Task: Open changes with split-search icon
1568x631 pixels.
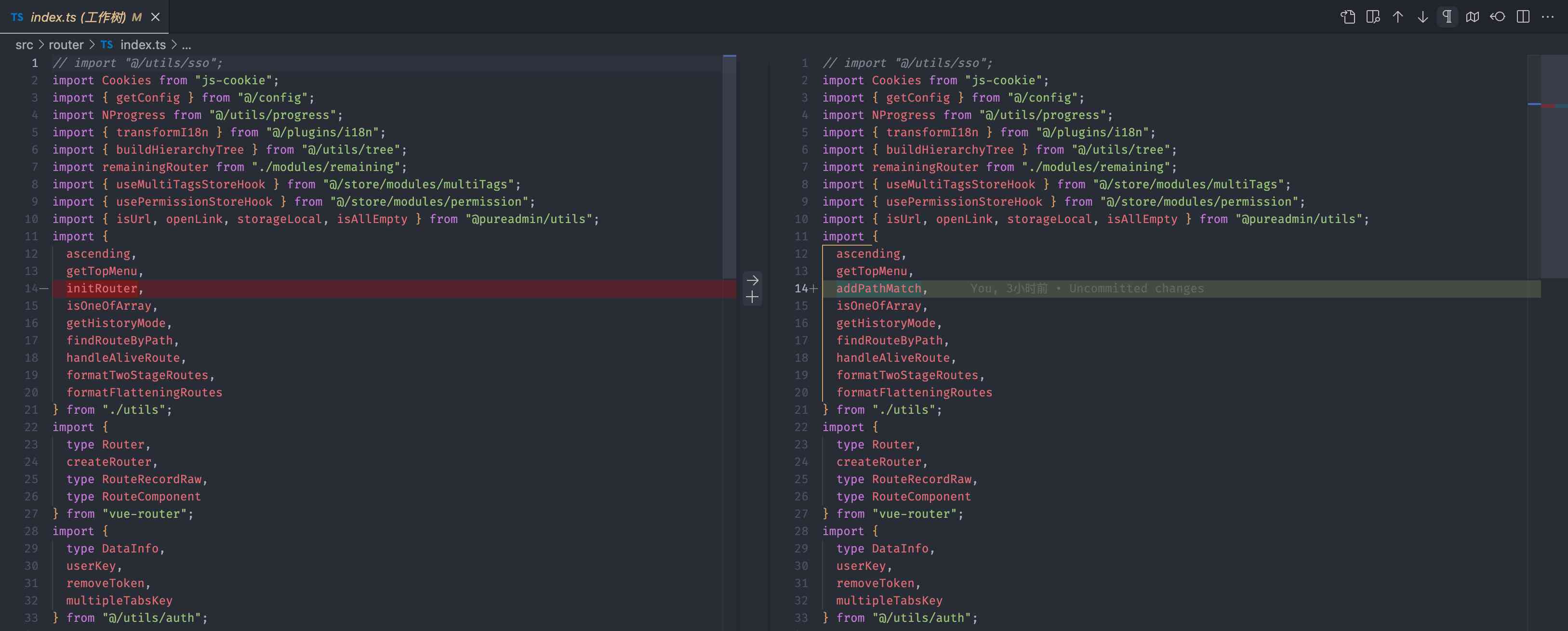Action: [1373, 17]
